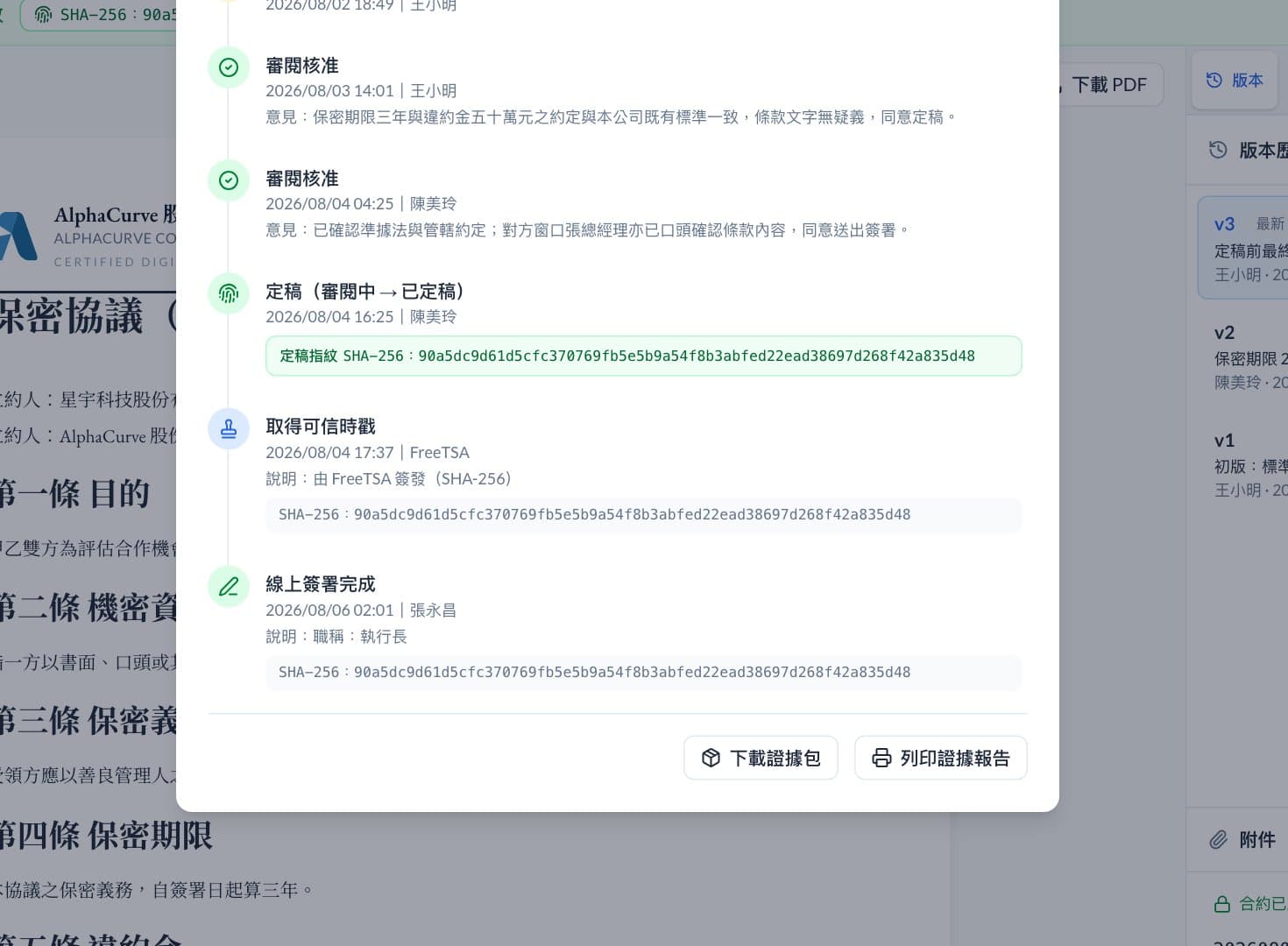Click the SHA-256 hash under 線上簽署完成

pos(644,673)
